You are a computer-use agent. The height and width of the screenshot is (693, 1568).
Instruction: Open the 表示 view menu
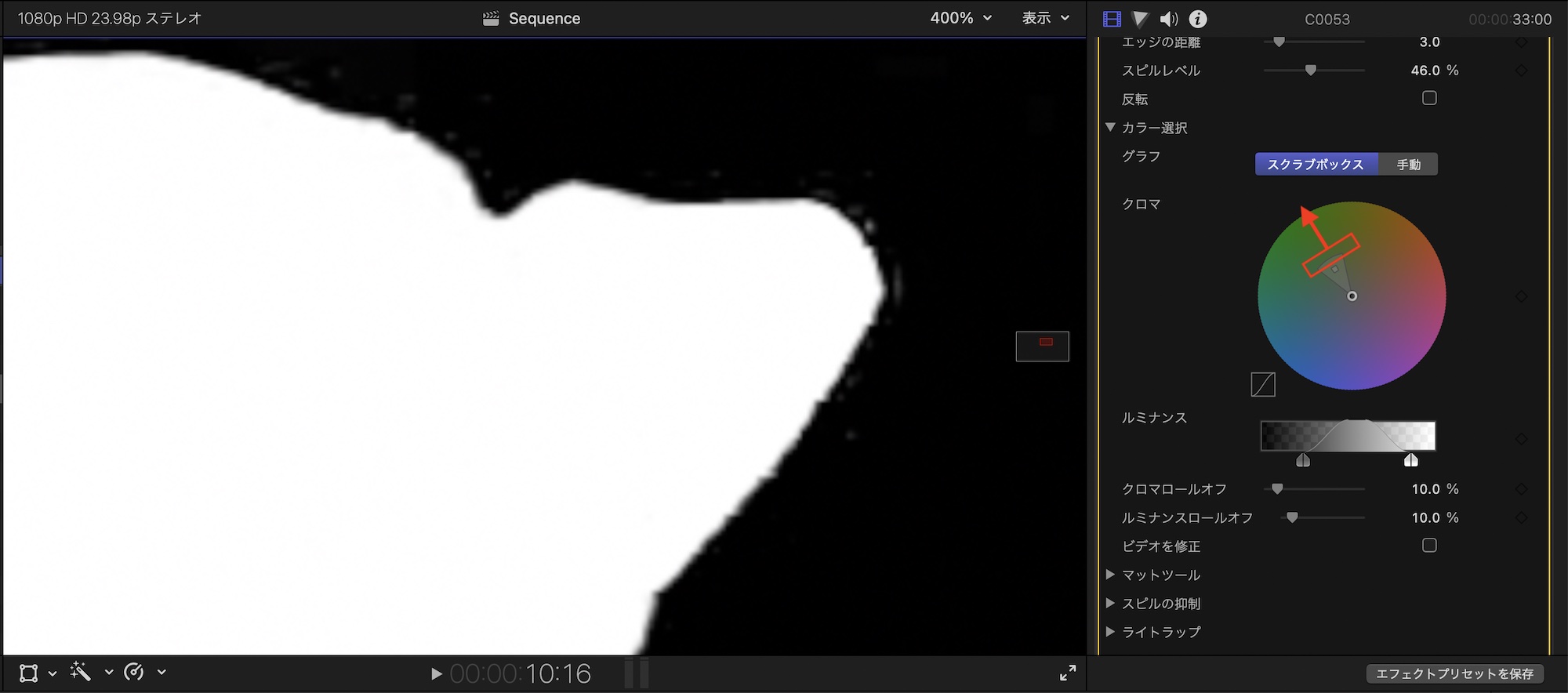coord(1045,18)
